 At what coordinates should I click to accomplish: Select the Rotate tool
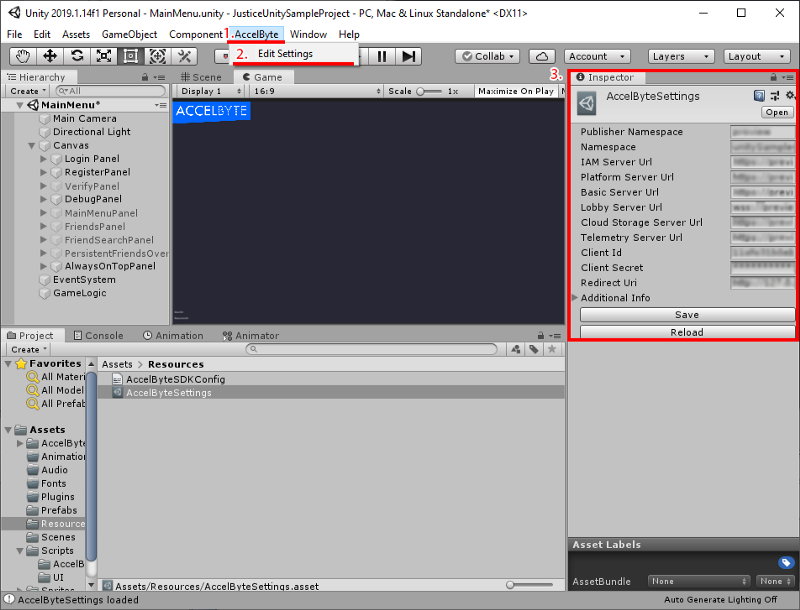(77, 56)
